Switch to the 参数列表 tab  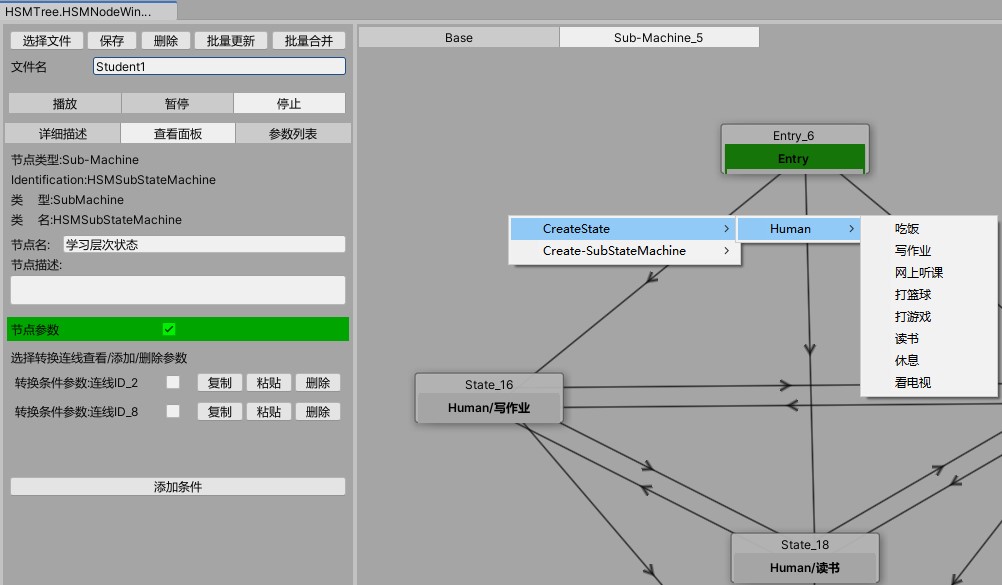pyautogui.click(x=293, y=134)
